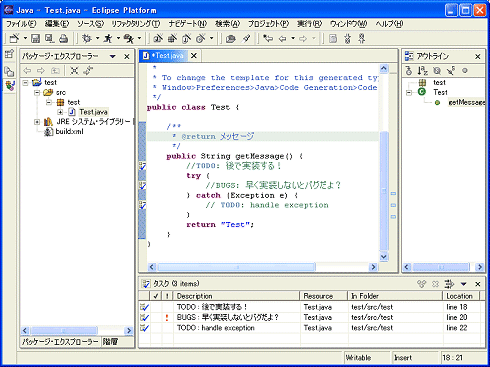Image resolution: width=490 pixels, height=367 pixels.
Task: Select the Test.java editor tab
Action: [x=163, y=56]
